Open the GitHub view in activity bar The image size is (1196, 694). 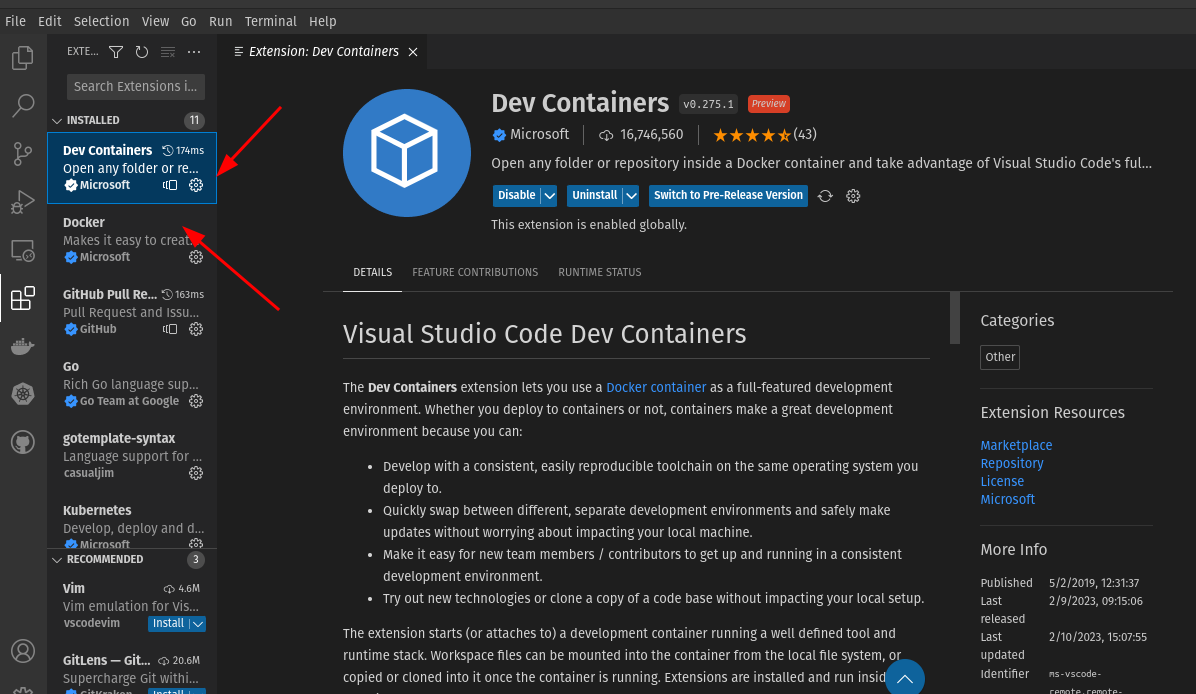[x=23, y=442]
